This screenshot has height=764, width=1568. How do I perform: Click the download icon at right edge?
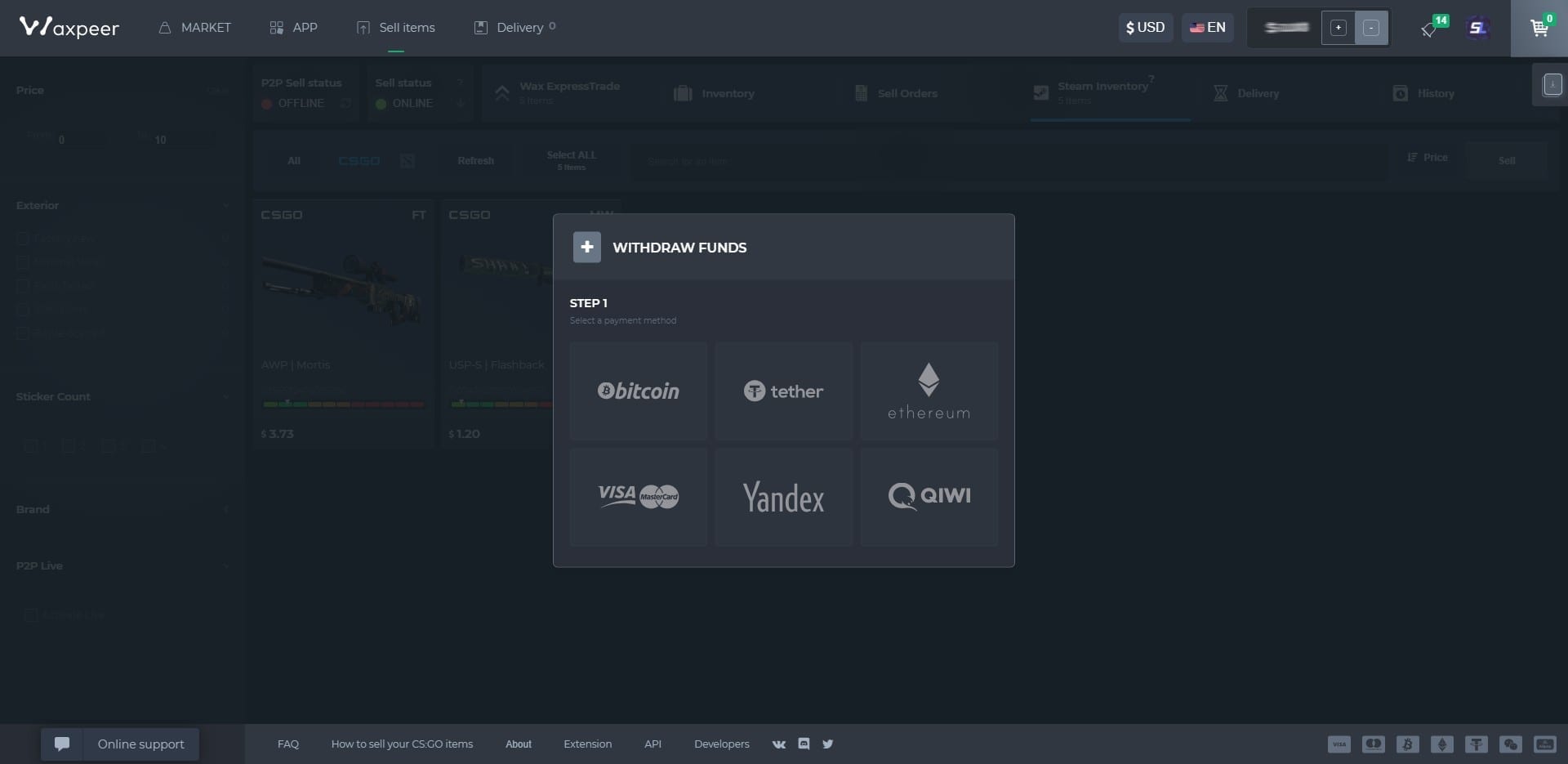click(1552, 84)
